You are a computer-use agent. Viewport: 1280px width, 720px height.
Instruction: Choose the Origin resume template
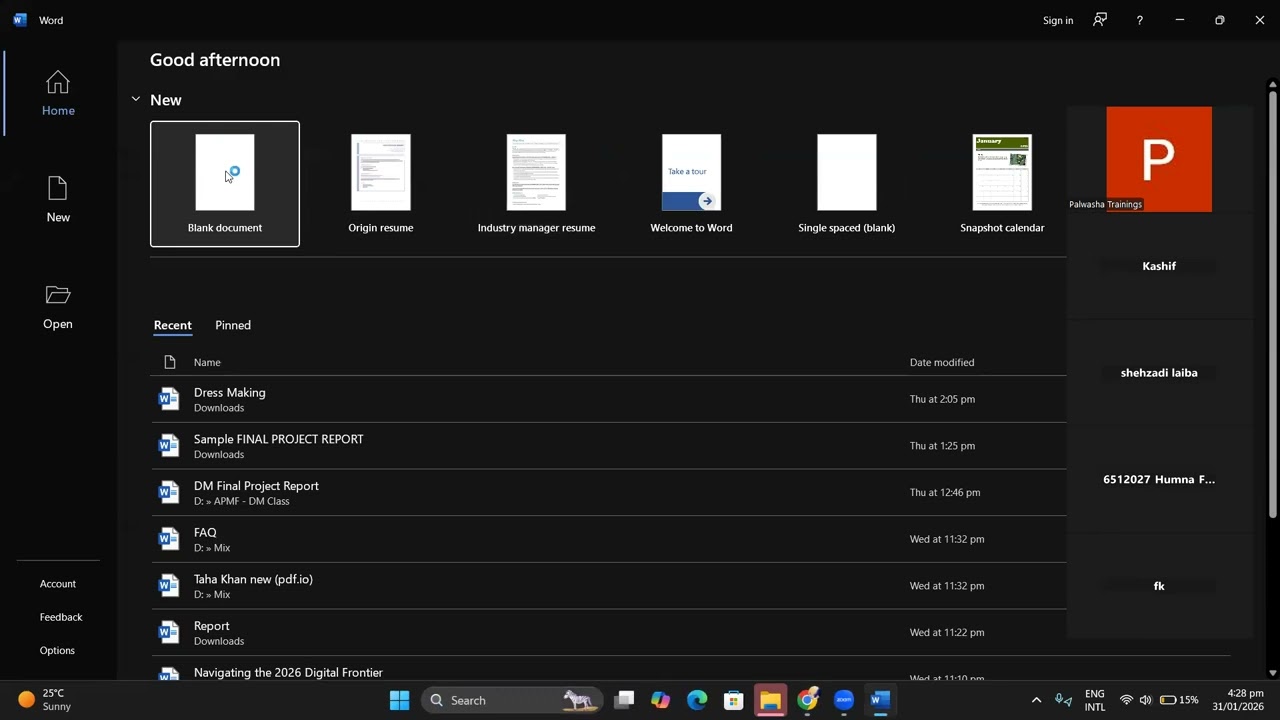pos(381,184)
